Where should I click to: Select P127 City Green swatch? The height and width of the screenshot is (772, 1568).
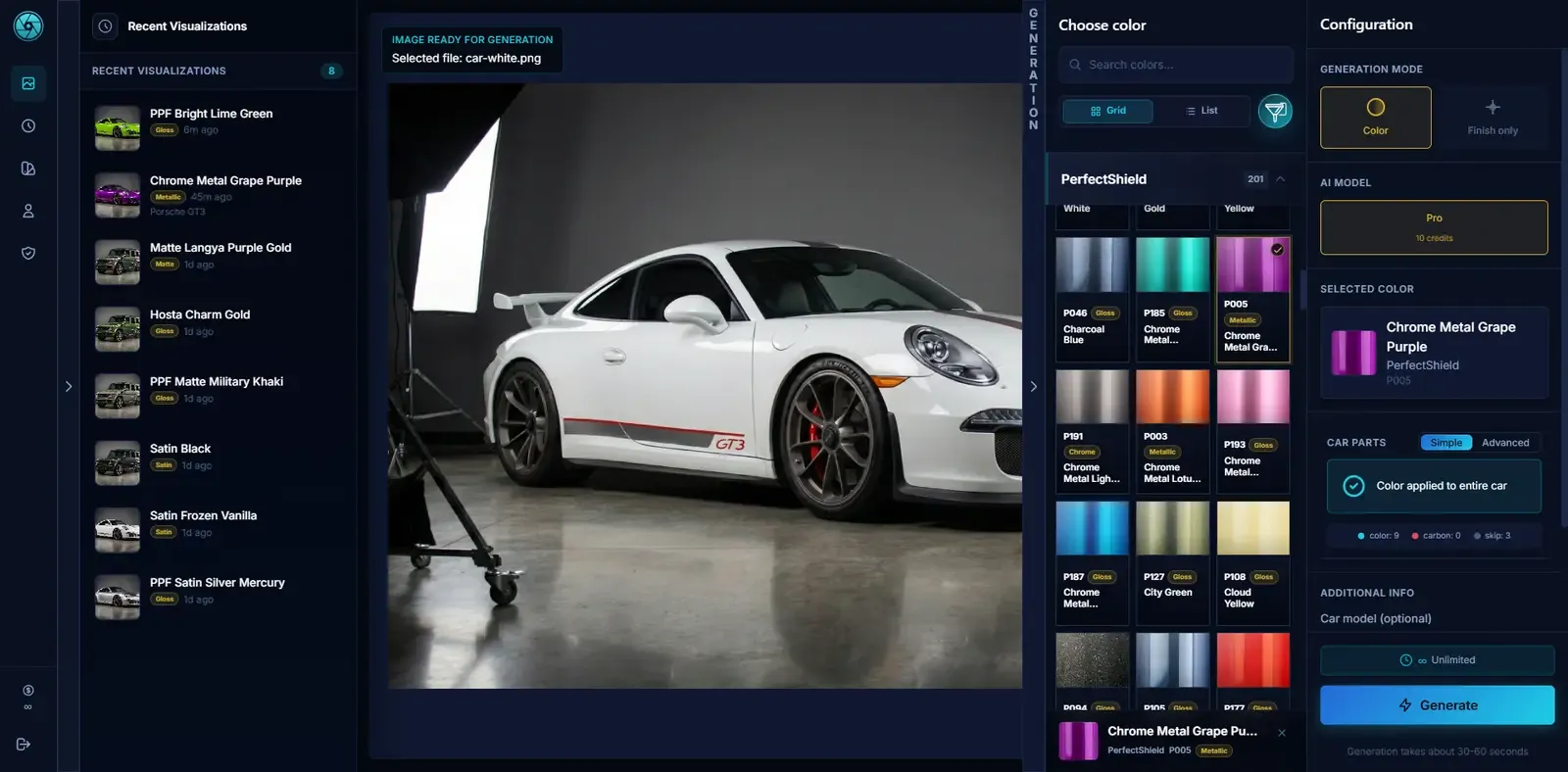click(x=1172, y=563)
